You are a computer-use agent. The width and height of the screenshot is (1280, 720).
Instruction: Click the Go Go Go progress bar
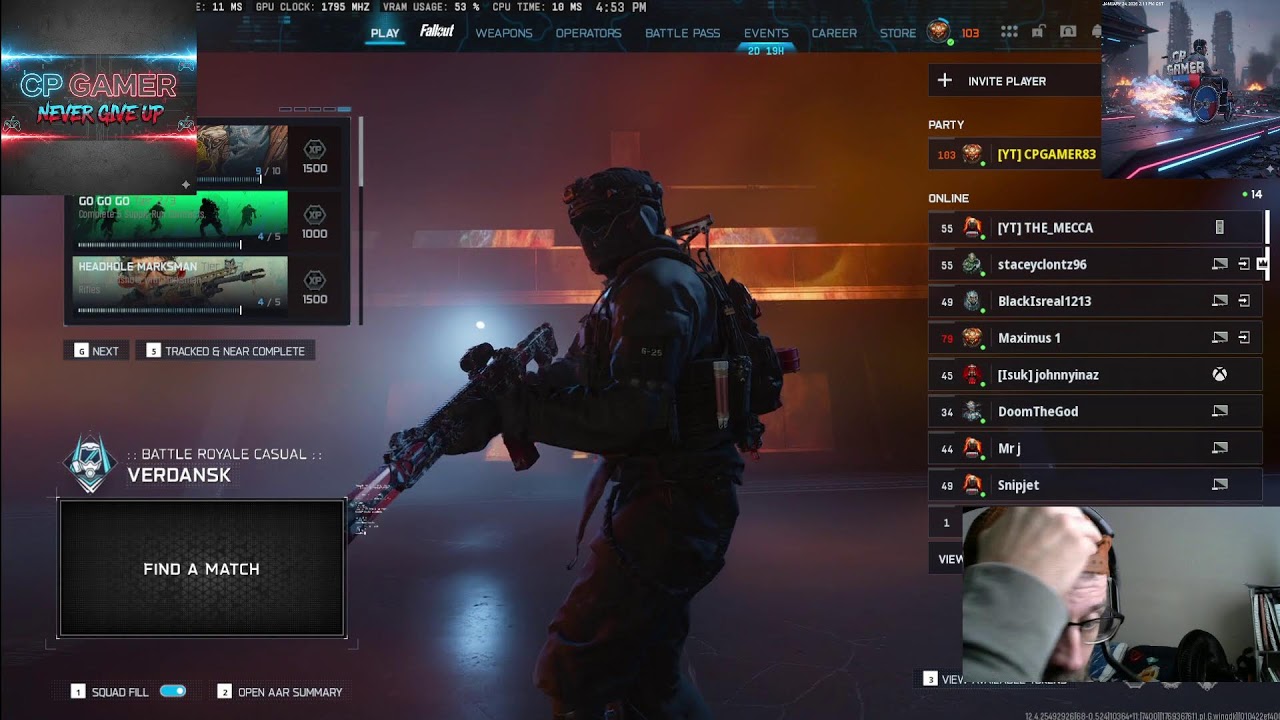click(x=159, y=245)
